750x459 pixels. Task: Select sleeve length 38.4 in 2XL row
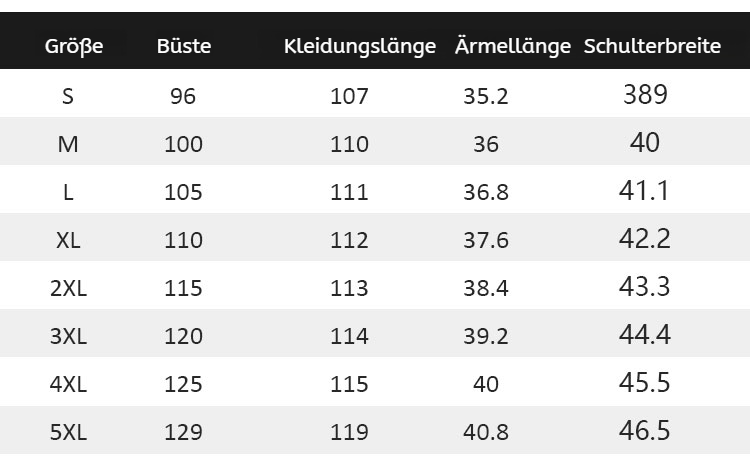click(486, 288)
